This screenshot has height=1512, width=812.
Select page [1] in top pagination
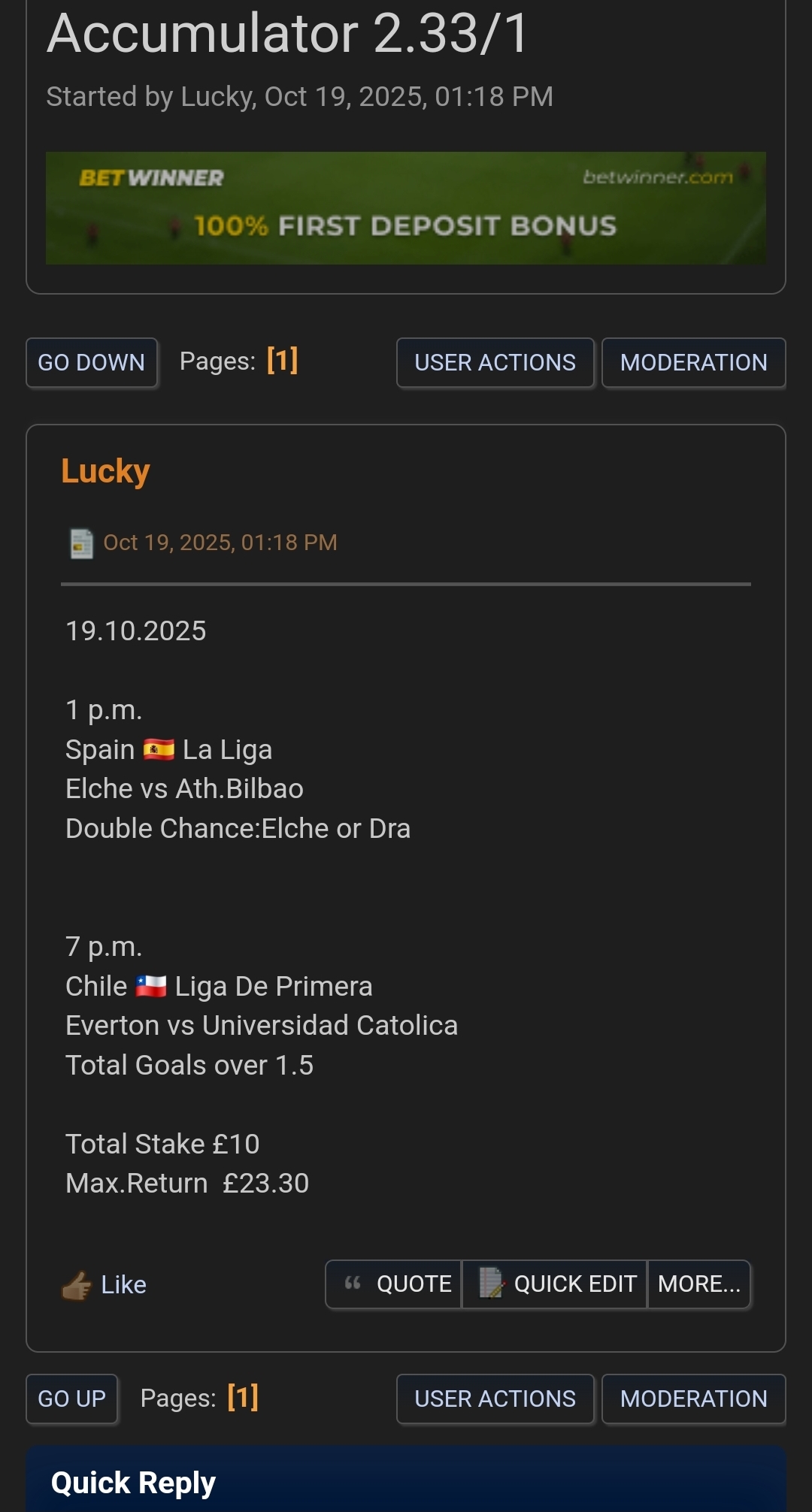click(282, 361)
